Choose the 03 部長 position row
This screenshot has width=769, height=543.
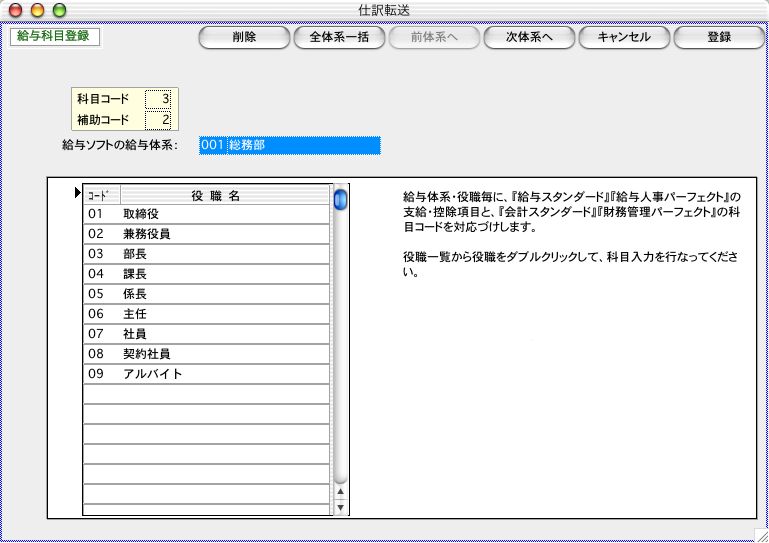[x=206, y=254]
